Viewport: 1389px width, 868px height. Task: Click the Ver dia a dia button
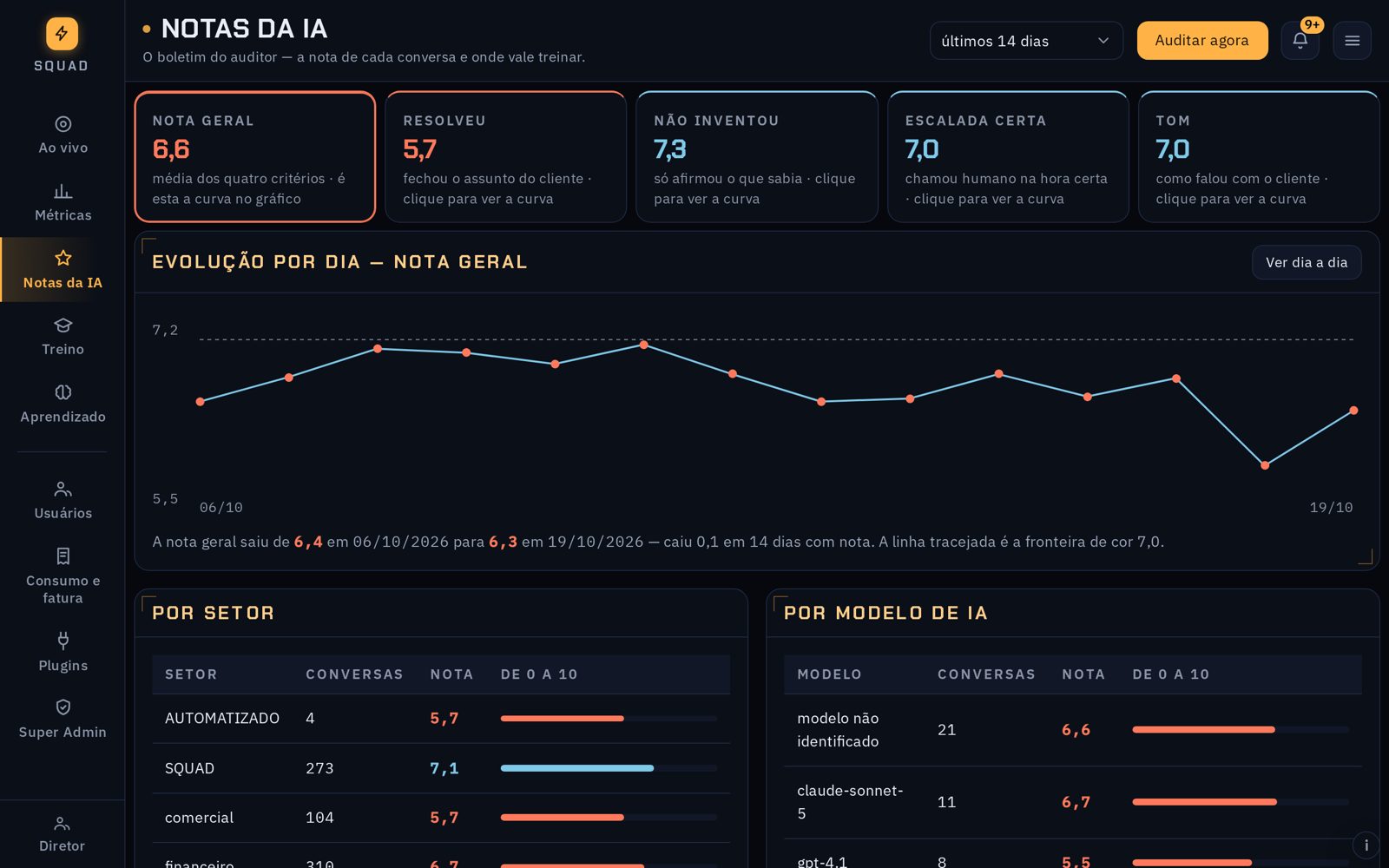coord(1306,262)
